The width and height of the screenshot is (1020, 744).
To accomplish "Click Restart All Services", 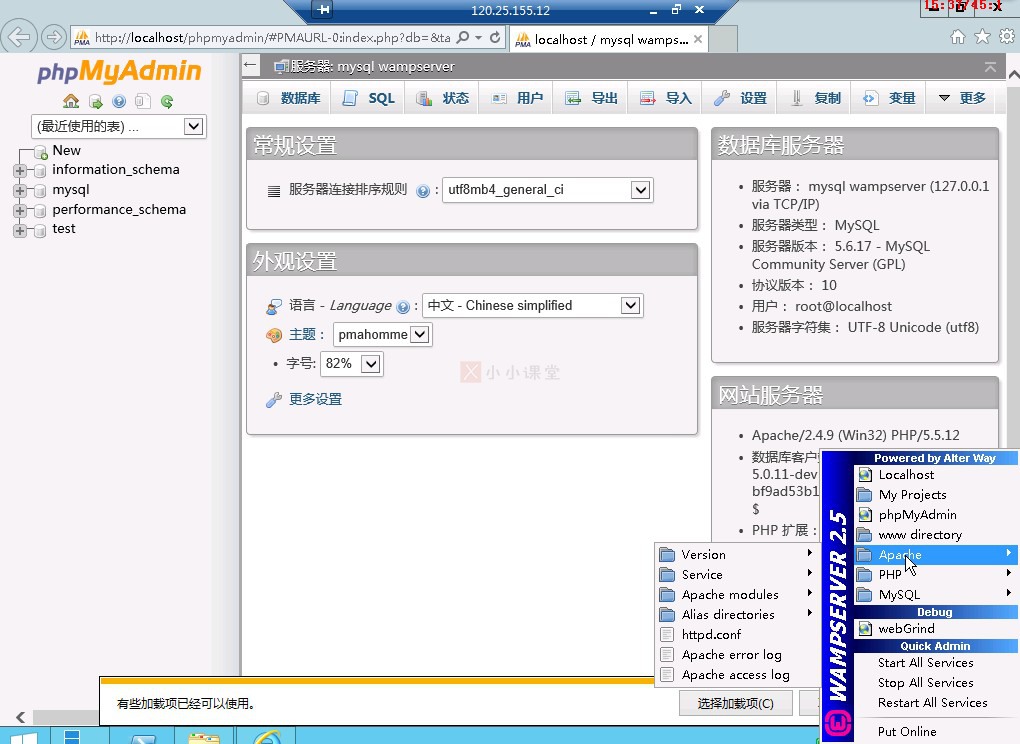I will pyautogui.click(x=935, y=703).
